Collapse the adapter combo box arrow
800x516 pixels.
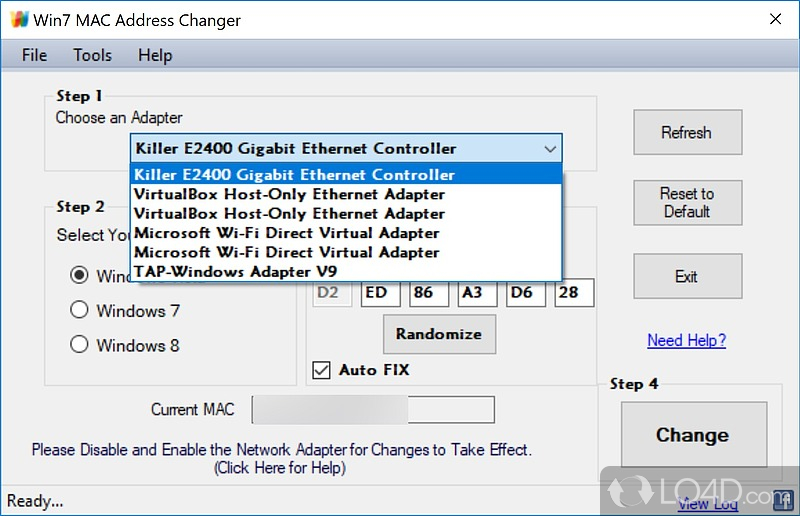click(x=549, y=149)
